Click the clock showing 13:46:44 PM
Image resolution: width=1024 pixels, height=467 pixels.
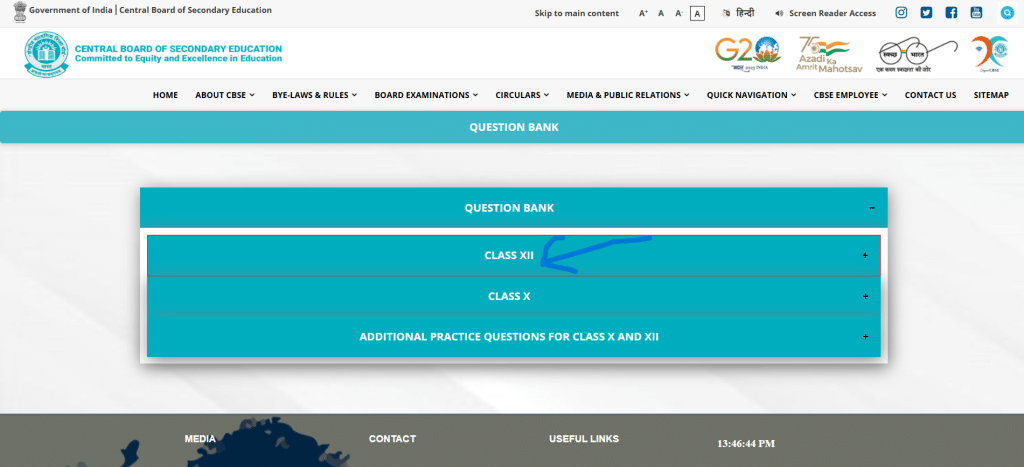pyautogui.click(x=746, y=443)
